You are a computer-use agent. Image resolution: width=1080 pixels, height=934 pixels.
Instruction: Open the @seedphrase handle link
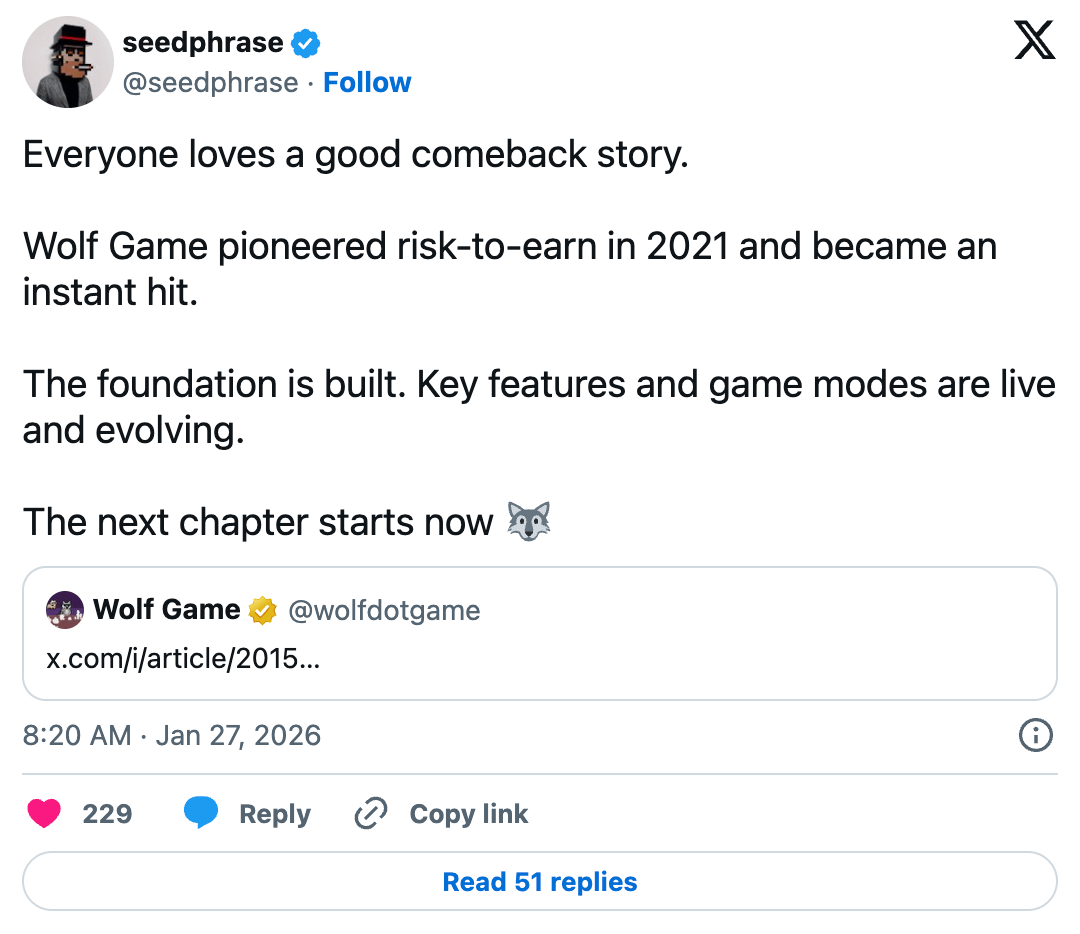[210, 82]
